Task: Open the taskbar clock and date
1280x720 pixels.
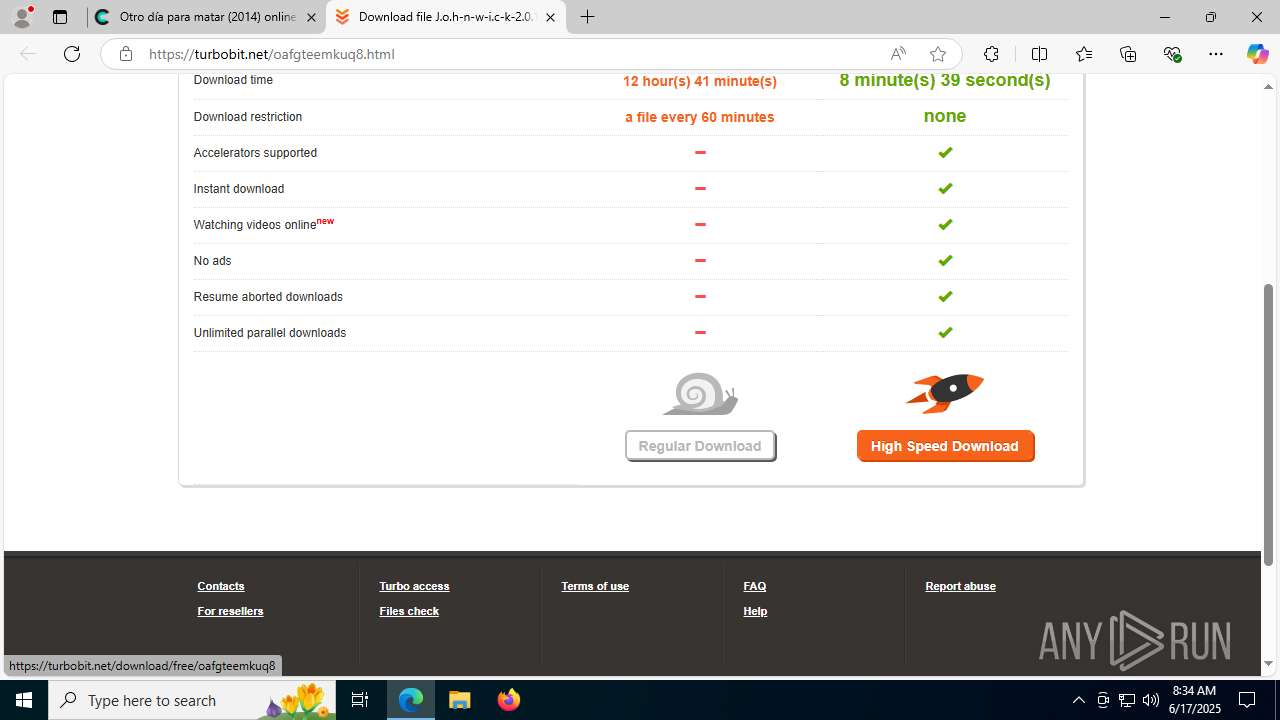Action: pos(1196,700)
